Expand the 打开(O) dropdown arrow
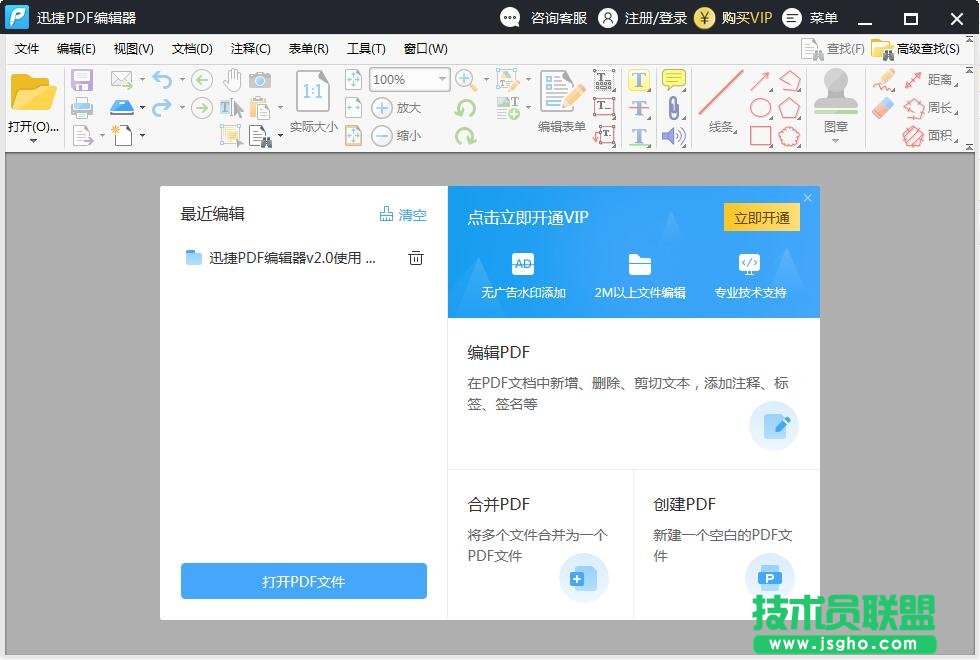Screen dimensions: 980x660 click(x=33, y=140)
